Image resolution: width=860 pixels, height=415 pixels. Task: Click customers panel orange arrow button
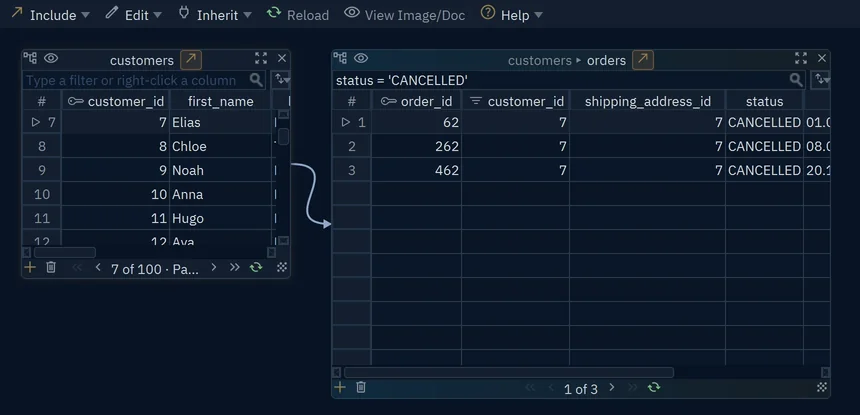(x=191, y=60)
